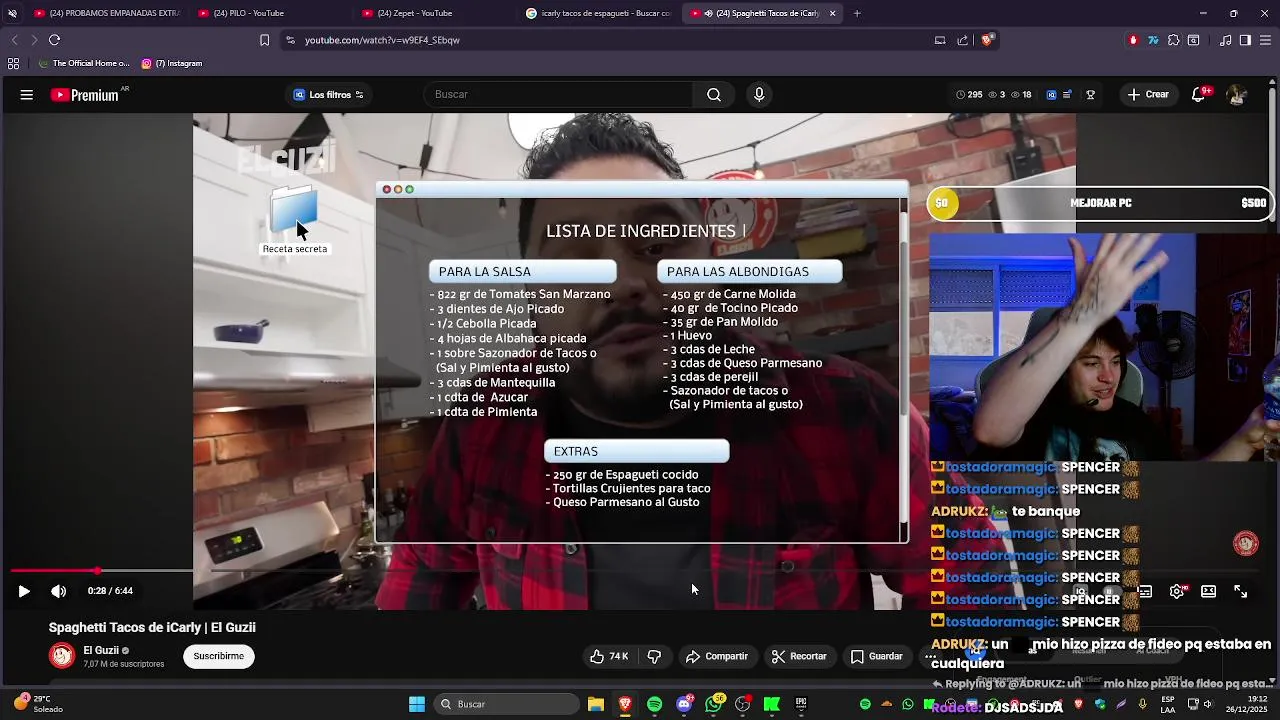Screen dimensions: 1280x720
Task: Open site settings icon beside the URL
Action: coord(290,40)
